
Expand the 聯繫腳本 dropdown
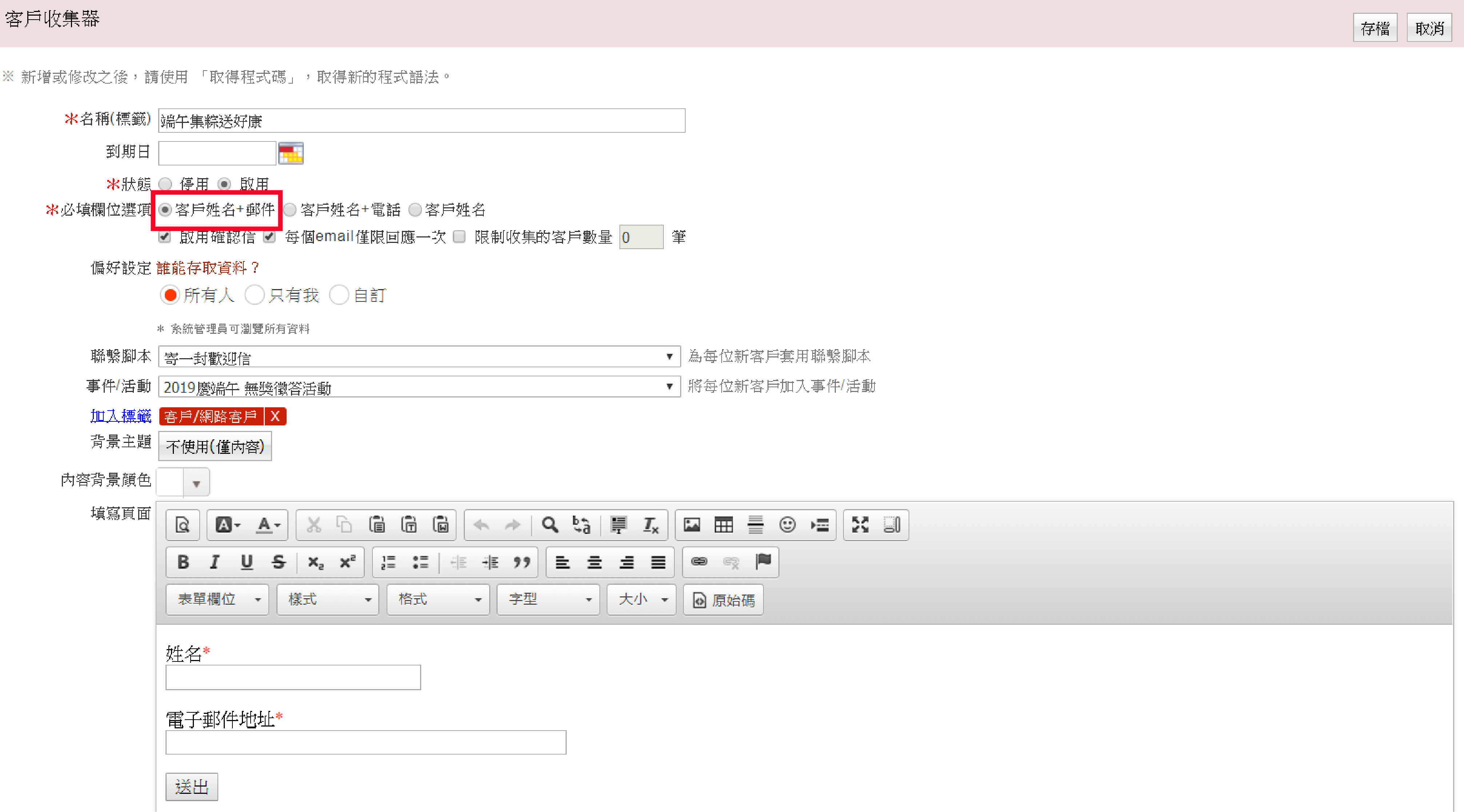point(419,357)
